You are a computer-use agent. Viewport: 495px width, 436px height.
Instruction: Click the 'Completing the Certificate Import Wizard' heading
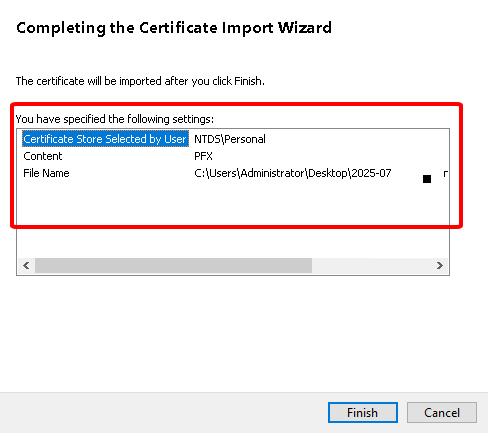(174, 28)
